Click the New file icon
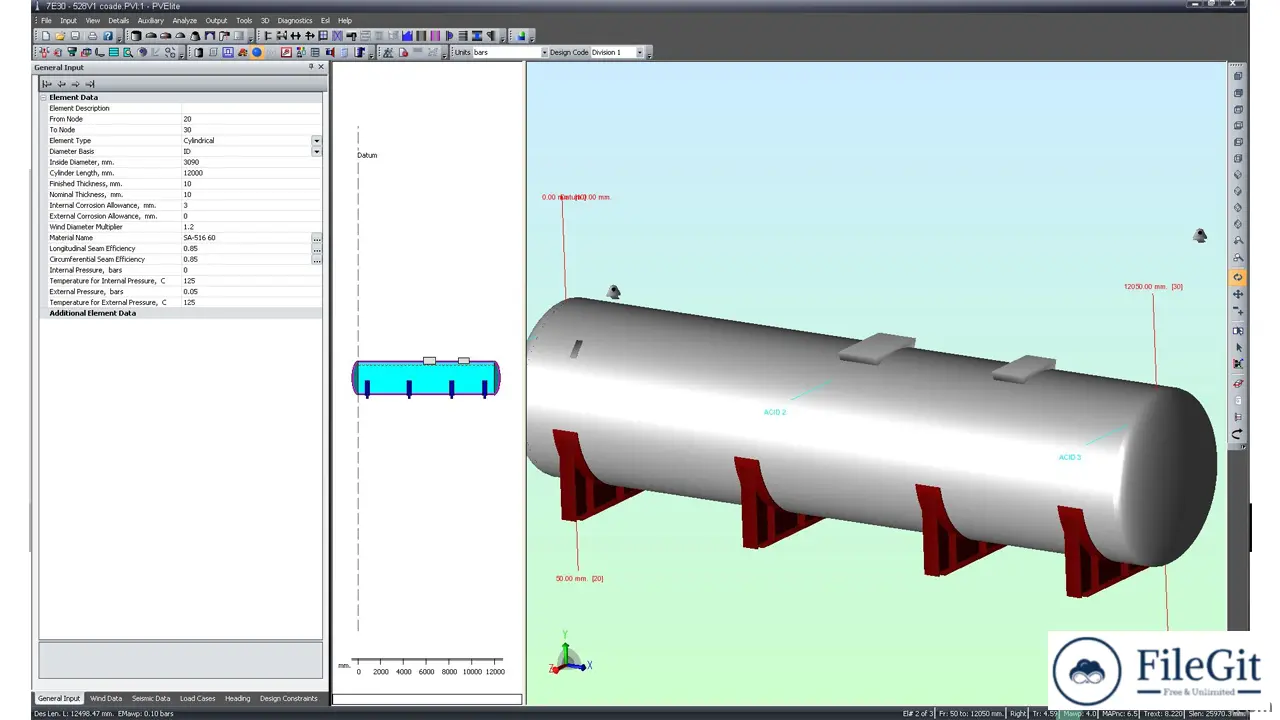Image resolution: width=1280 pixels, height=720 pixels. tap(46, 36)
